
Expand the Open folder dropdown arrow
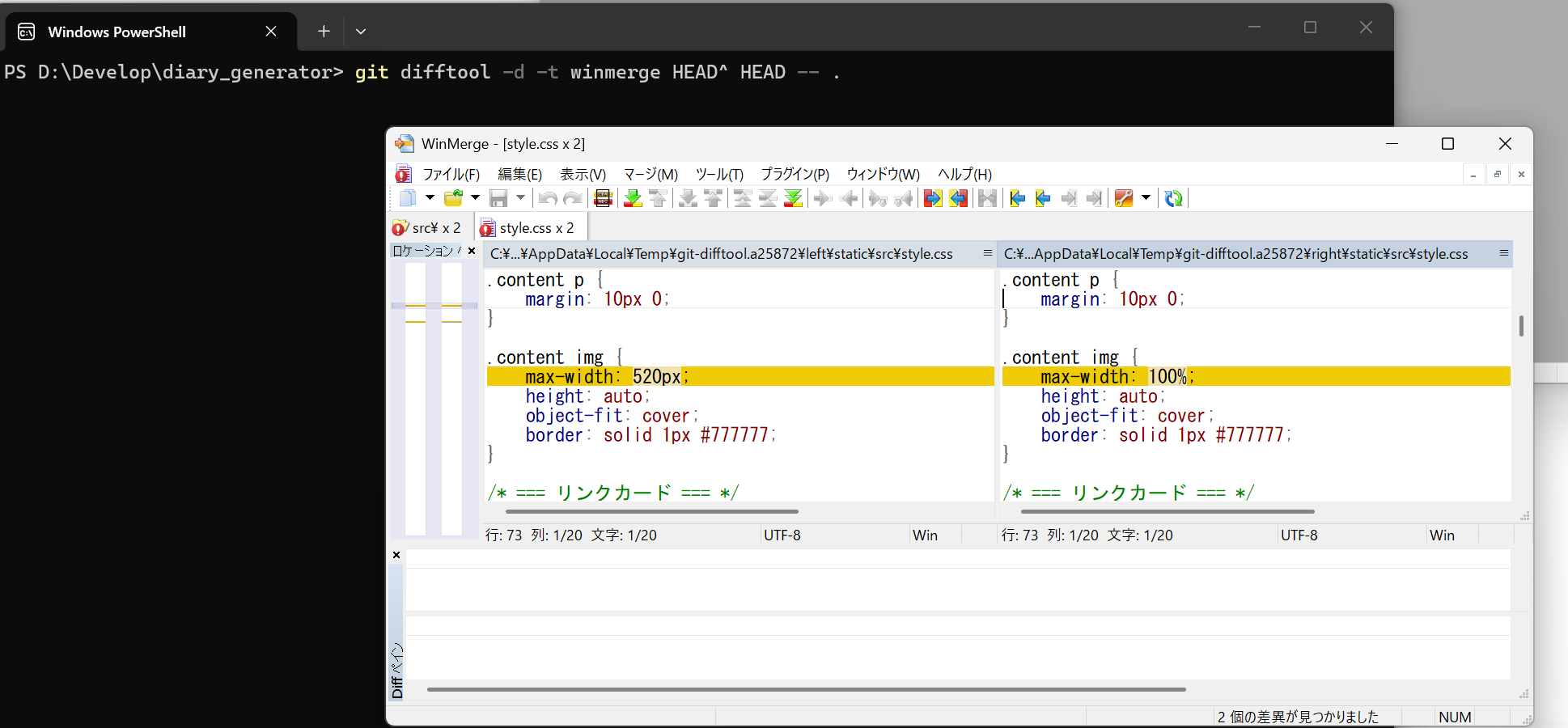click(x=475, y=198)
